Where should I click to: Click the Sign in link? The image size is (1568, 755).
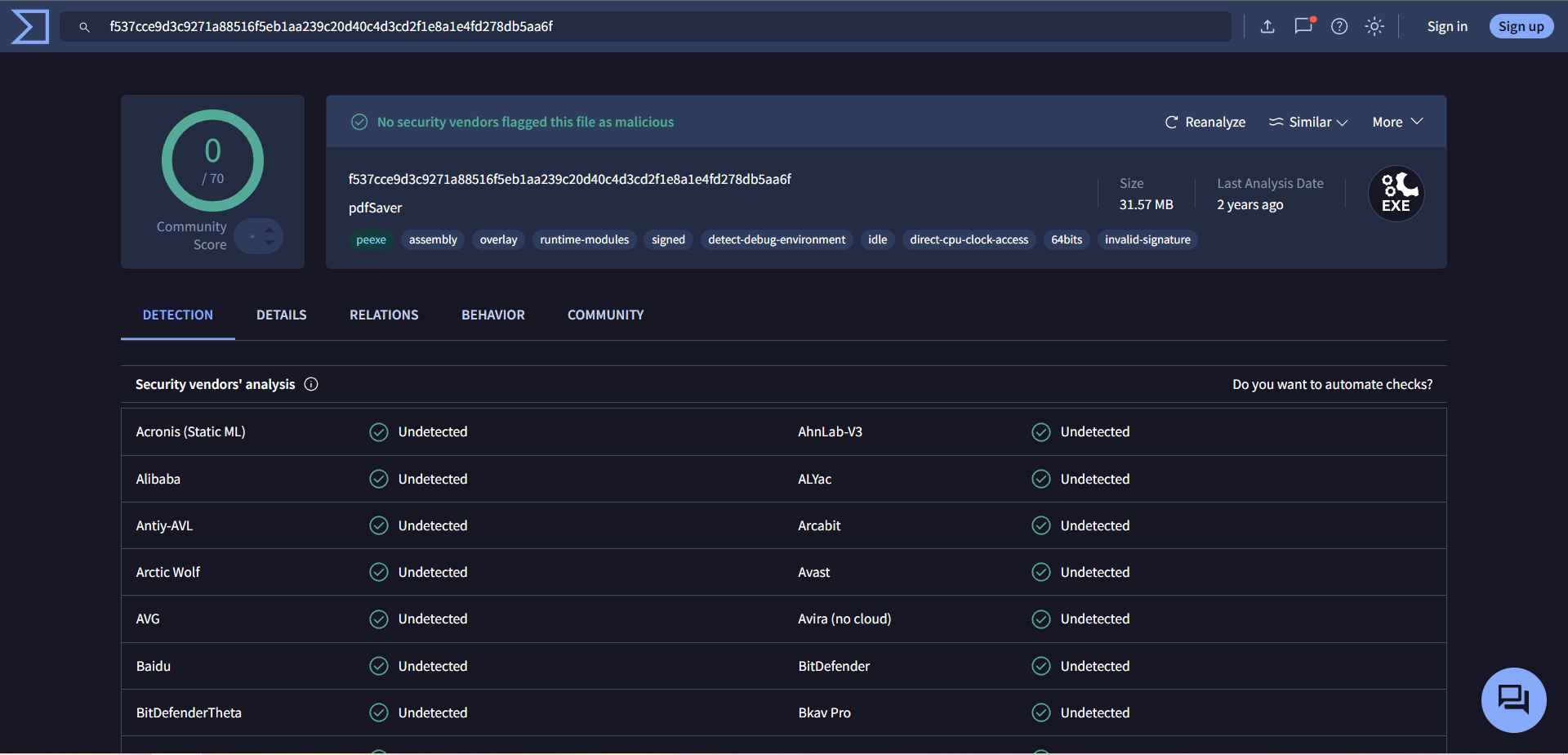click(1447, 27)
